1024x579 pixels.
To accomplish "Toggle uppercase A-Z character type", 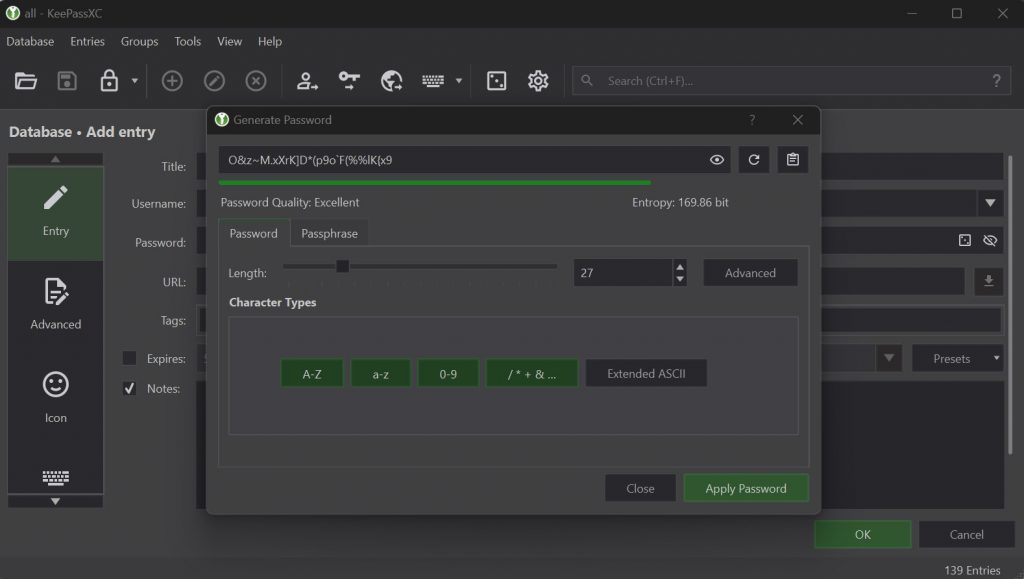I will (x=312, y=373).
